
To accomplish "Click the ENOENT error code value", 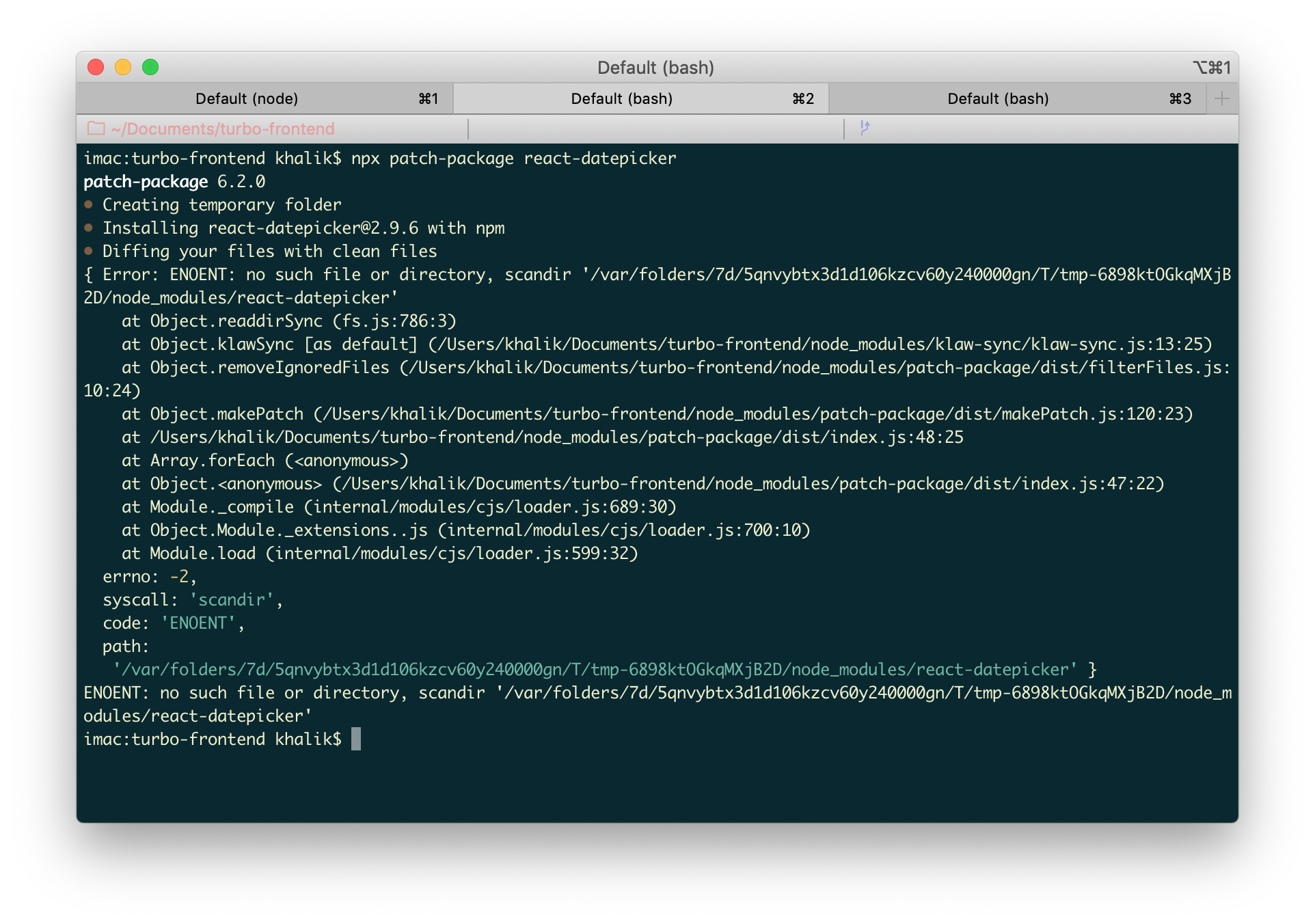I will tap(199, 623).
